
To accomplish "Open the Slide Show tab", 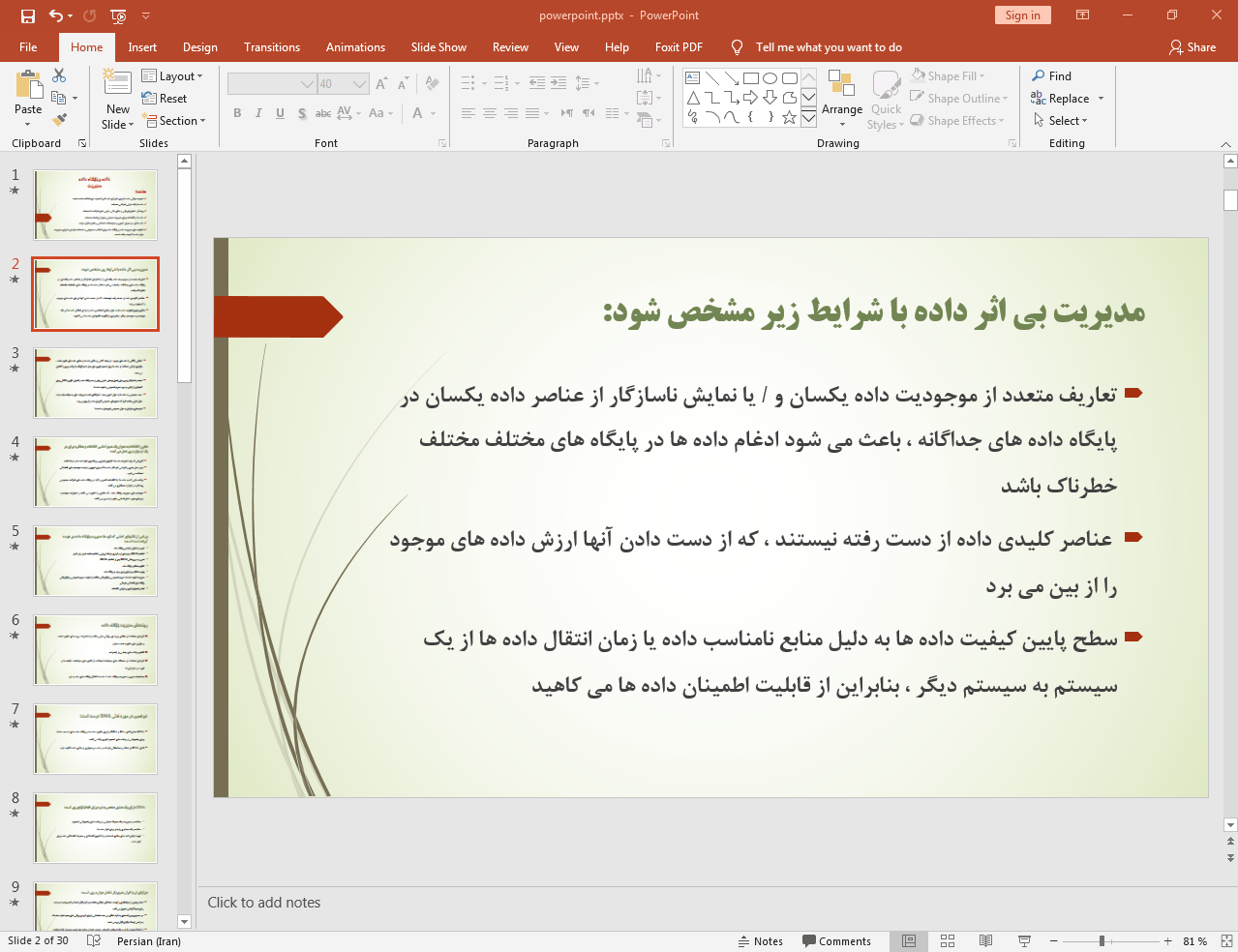I will coord(438,47).
